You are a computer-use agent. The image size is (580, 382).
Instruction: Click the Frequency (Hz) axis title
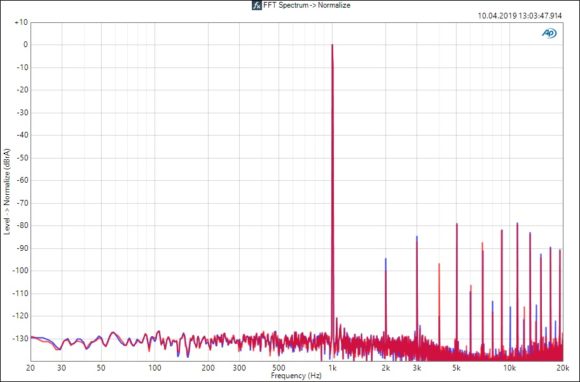tap(296, 376)
